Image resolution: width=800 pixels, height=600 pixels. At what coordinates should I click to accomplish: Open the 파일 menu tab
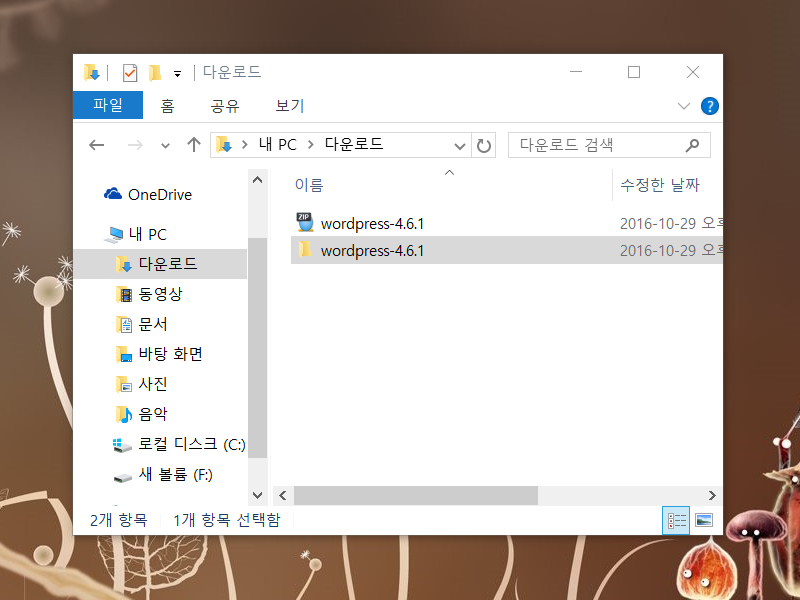coord(108,105)
